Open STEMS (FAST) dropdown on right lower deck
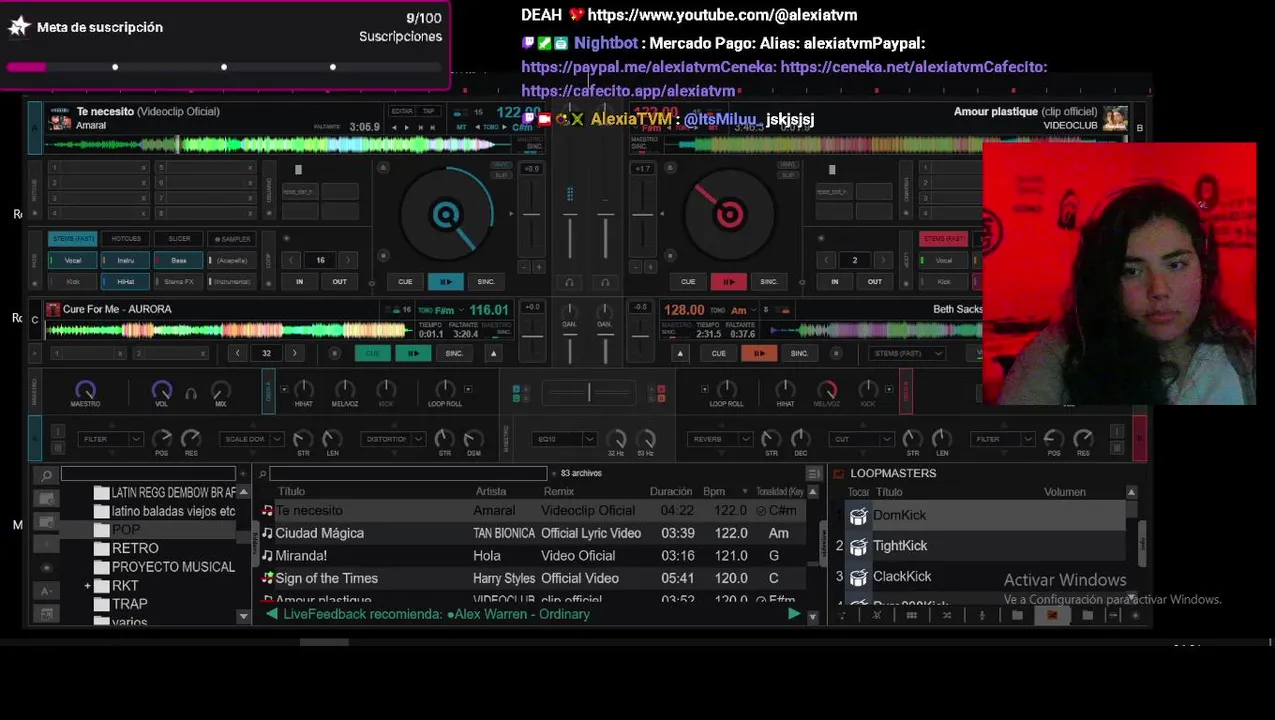Viewport: 1275px width, 720px height. tap(908, 353)
